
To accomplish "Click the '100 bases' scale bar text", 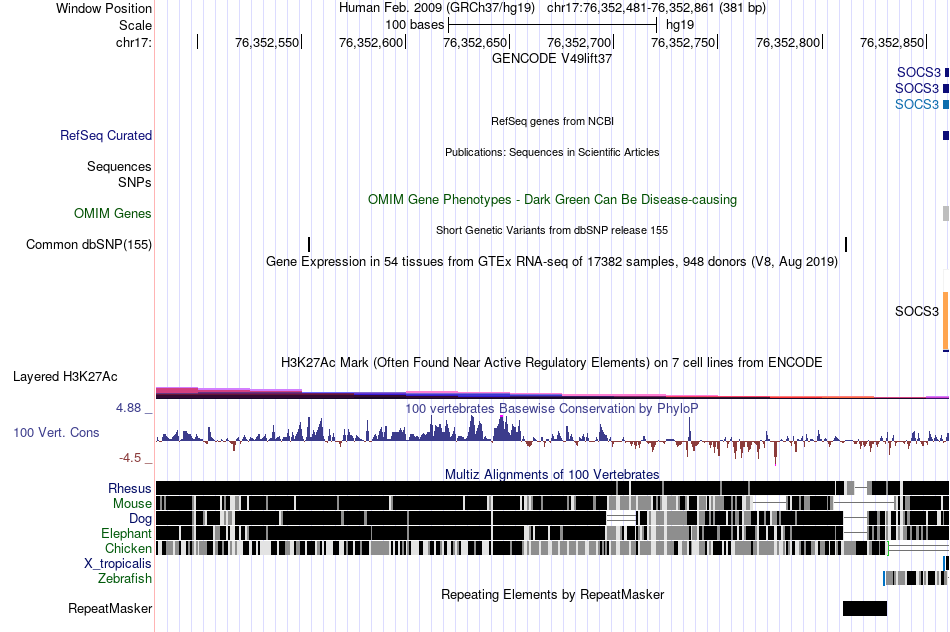I will (x=415, y=25).
